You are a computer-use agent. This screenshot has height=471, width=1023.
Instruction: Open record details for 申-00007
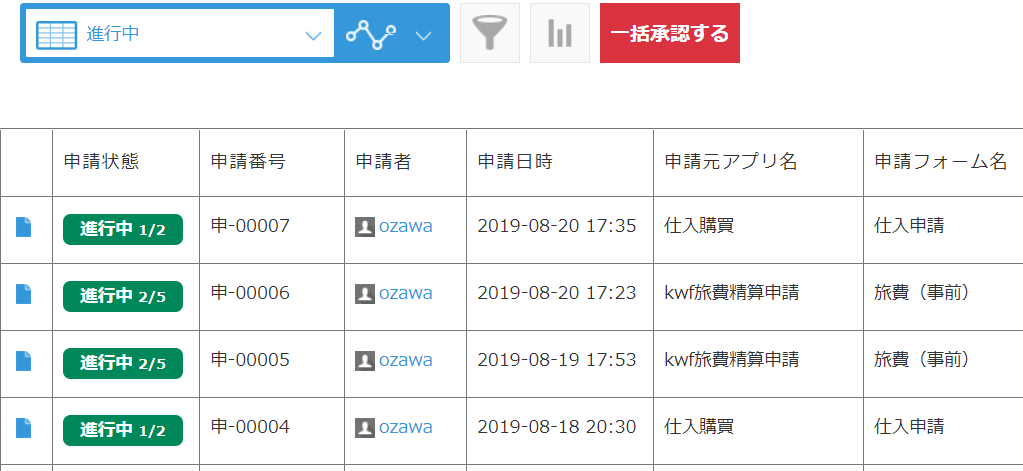coord(23,227)
